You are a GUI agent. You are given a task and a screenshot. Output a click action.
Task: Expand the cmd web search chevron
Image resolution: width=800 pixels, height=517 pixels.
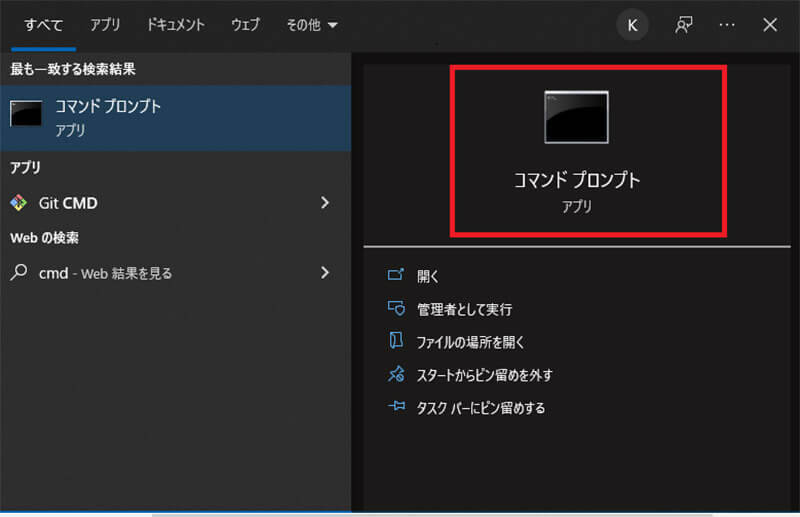tap(324, 272)
